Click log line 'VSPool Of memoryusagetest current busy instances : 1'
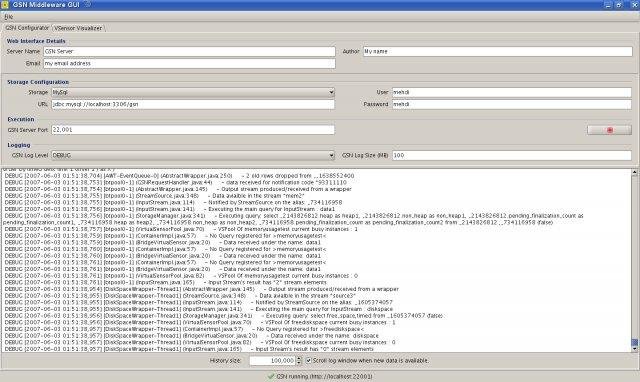 coord(180,229)
